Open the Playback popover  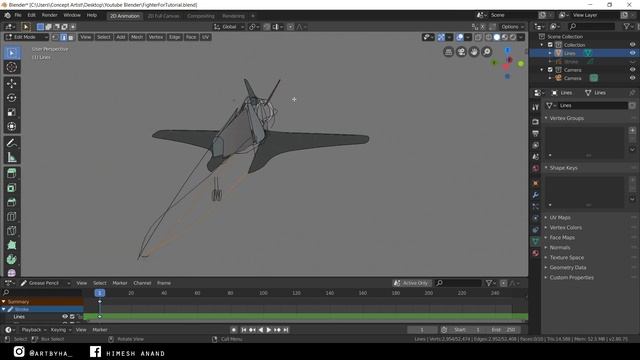click(33, 330)
